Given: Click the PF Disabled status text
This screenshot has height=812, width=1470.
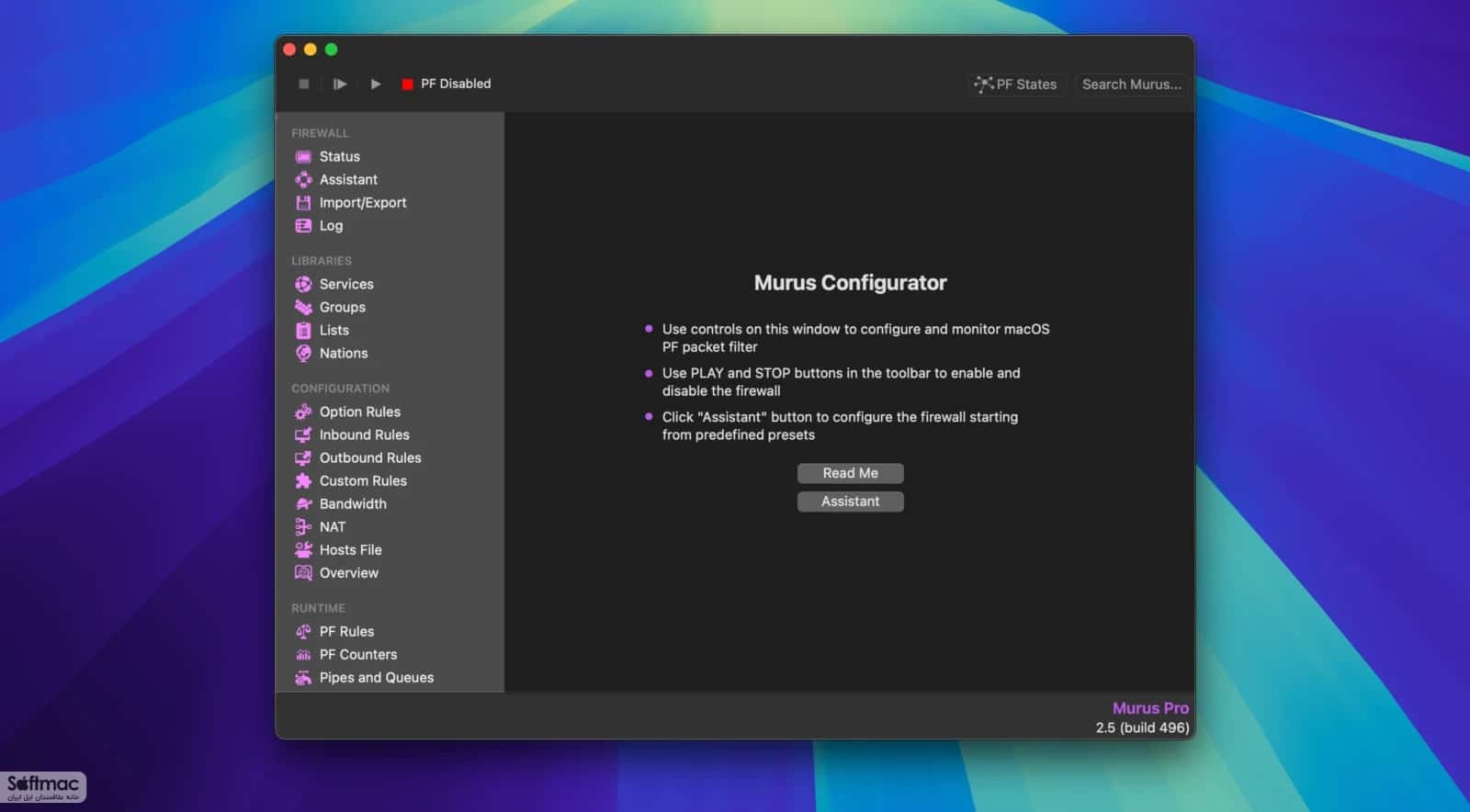Looking at the screenshot, I should [x=456, y=84].
